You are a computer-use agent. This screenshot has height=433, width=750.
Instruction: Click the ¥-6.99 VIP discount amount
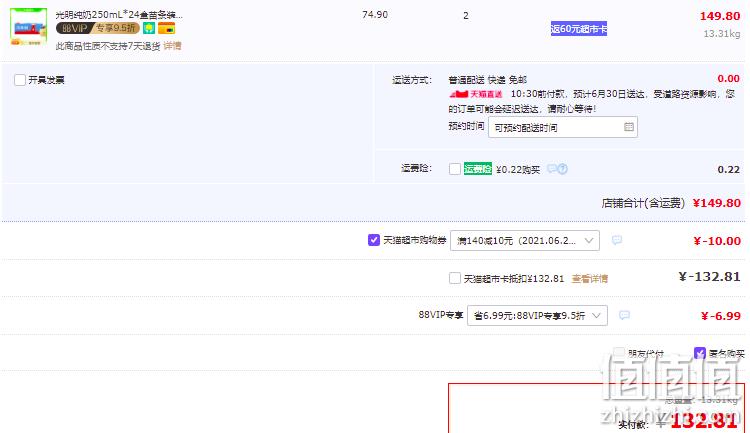[721, 316]
